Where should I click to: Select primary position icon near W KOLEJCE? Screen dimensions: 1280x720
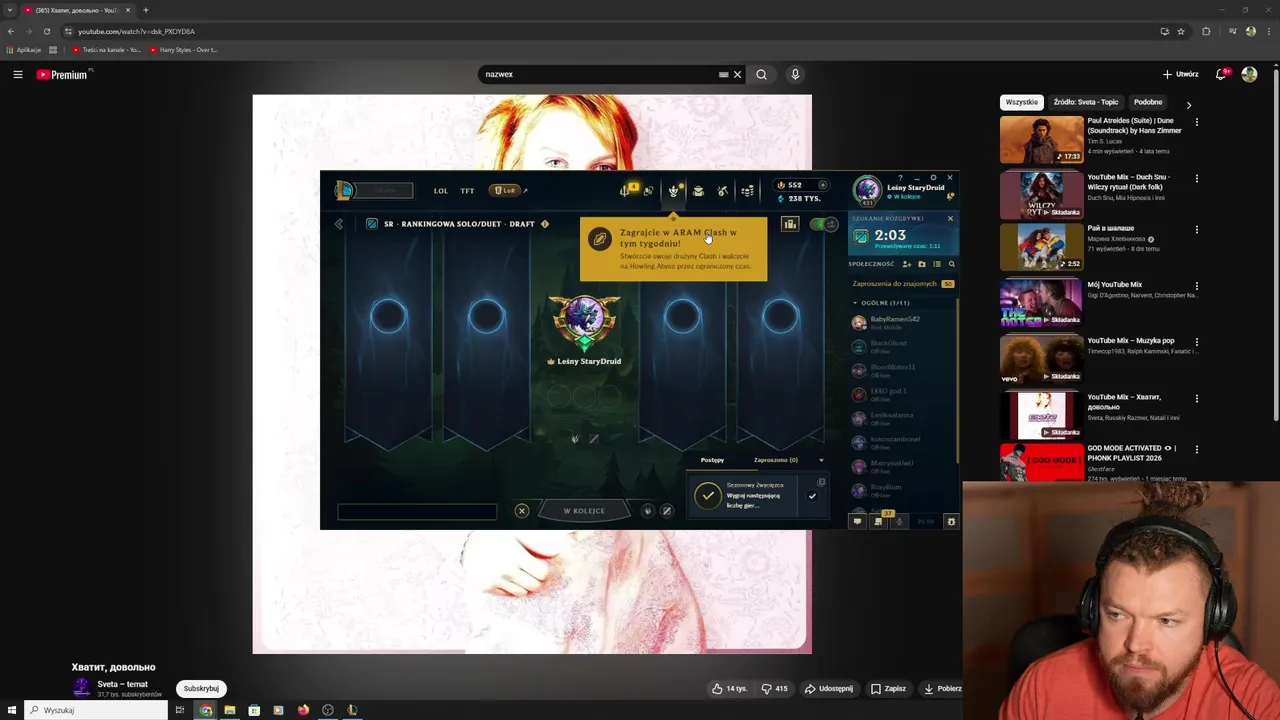click(x=647, y=511)
